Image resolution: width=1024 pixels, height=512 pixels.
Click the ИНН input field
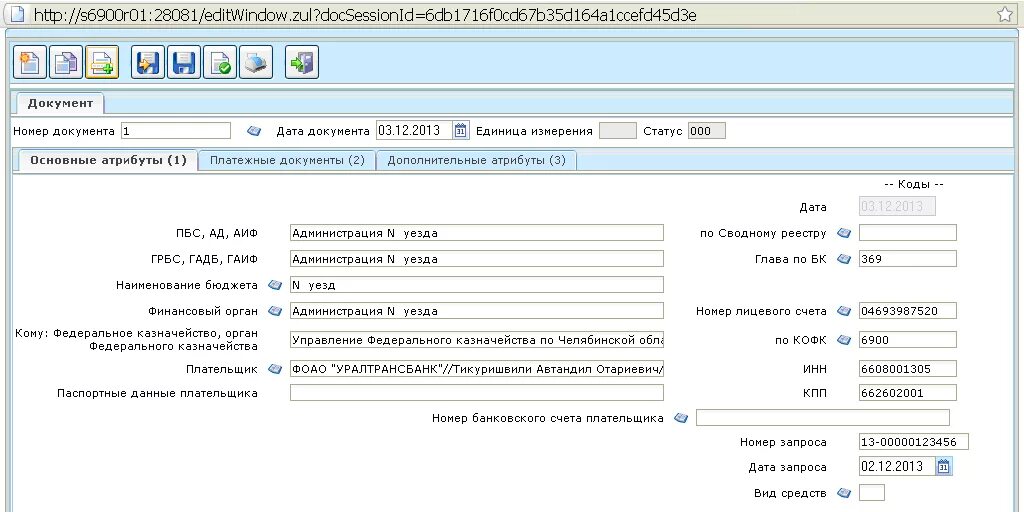[x=908, y=369]
